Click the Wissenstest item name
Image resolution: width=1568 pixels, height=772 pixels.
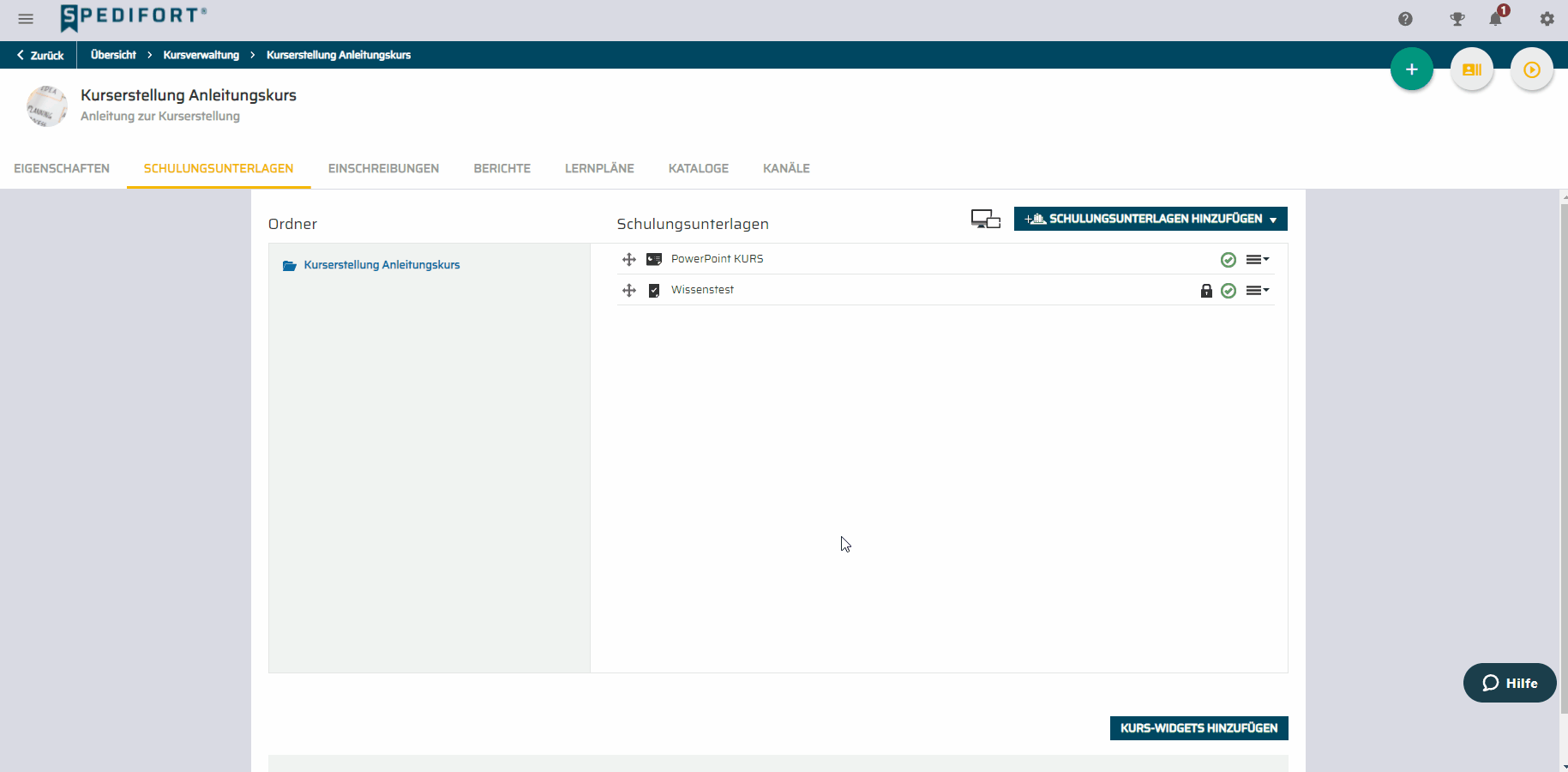(702, 290)
